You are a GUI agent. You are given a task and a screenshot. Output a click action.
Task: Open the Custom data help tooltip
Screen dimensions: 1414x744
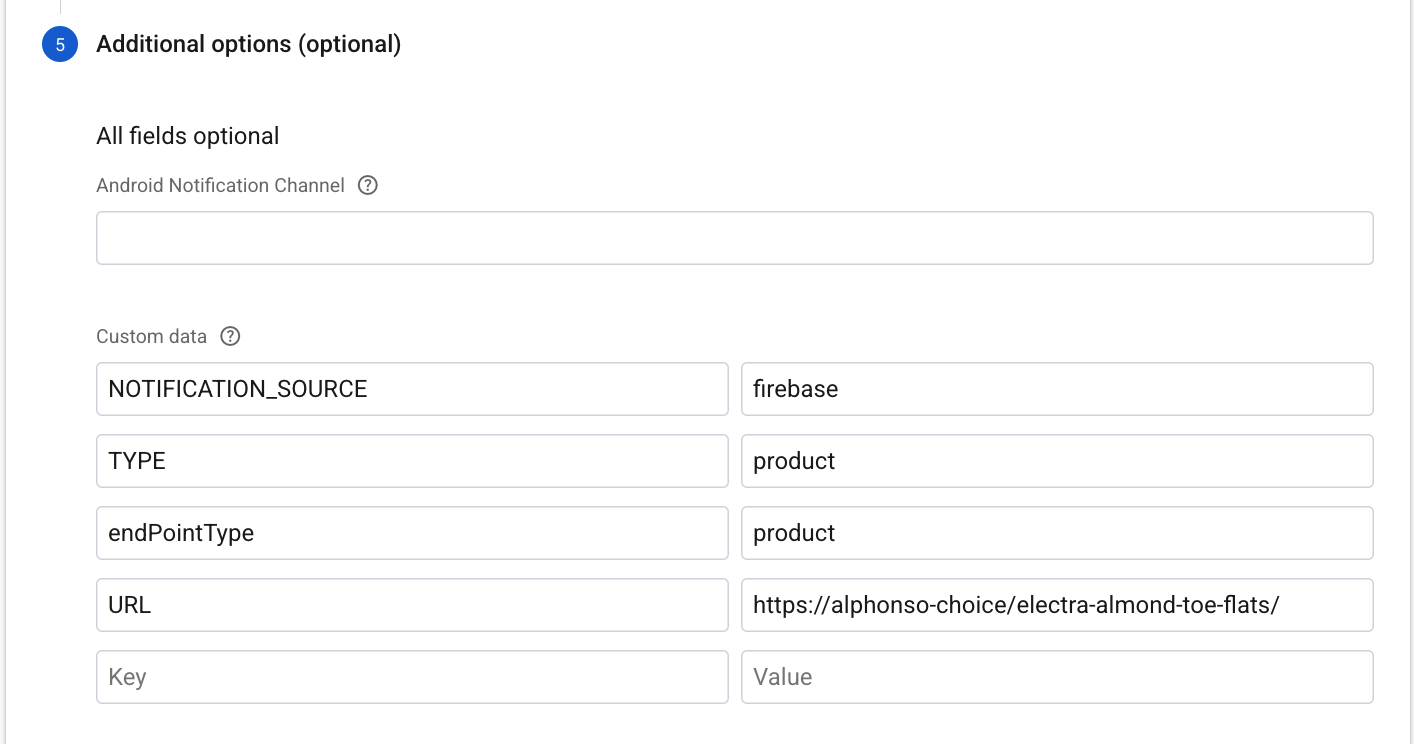230,336
